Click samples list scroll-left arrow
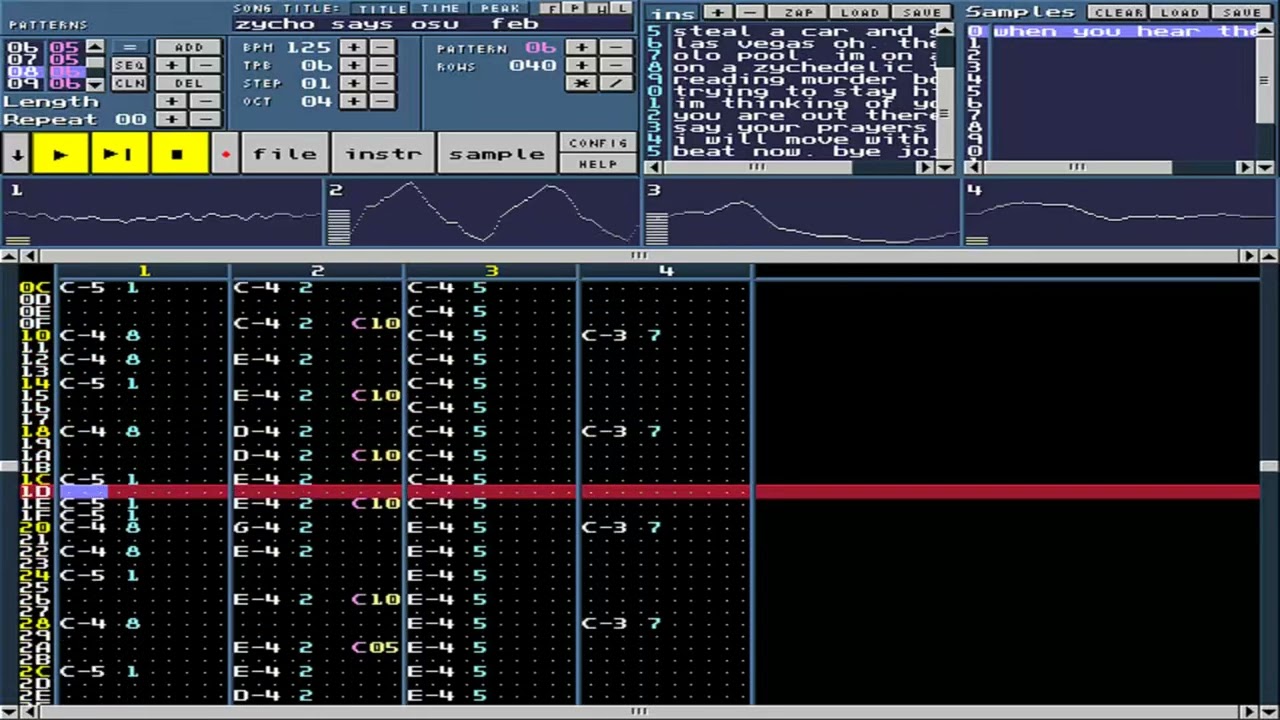Viewport: 1280px width, 720px height. click(x=974, y=167)
